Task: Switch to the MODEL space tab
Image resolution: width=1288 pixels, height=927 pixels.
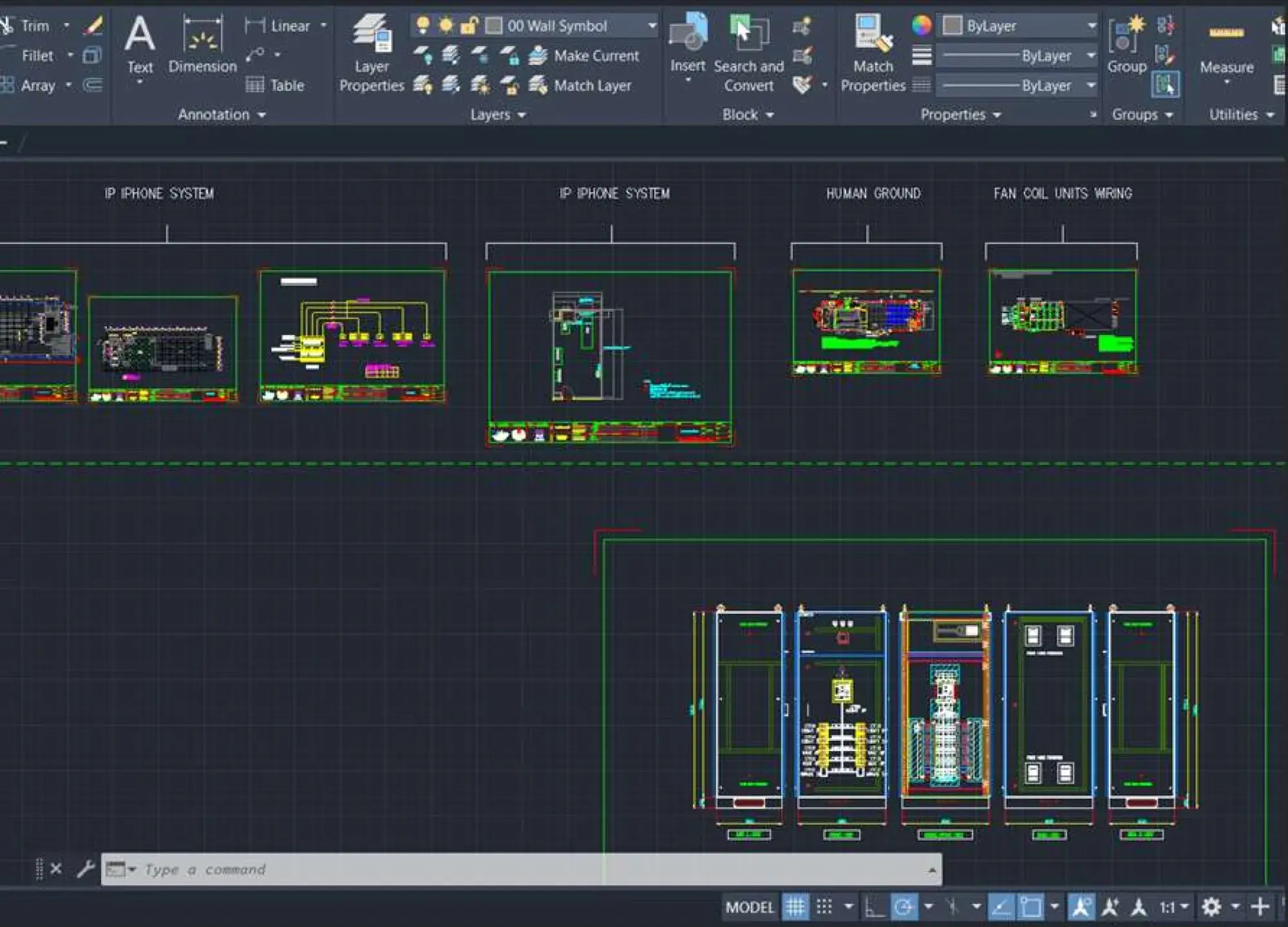Action: 750,907
